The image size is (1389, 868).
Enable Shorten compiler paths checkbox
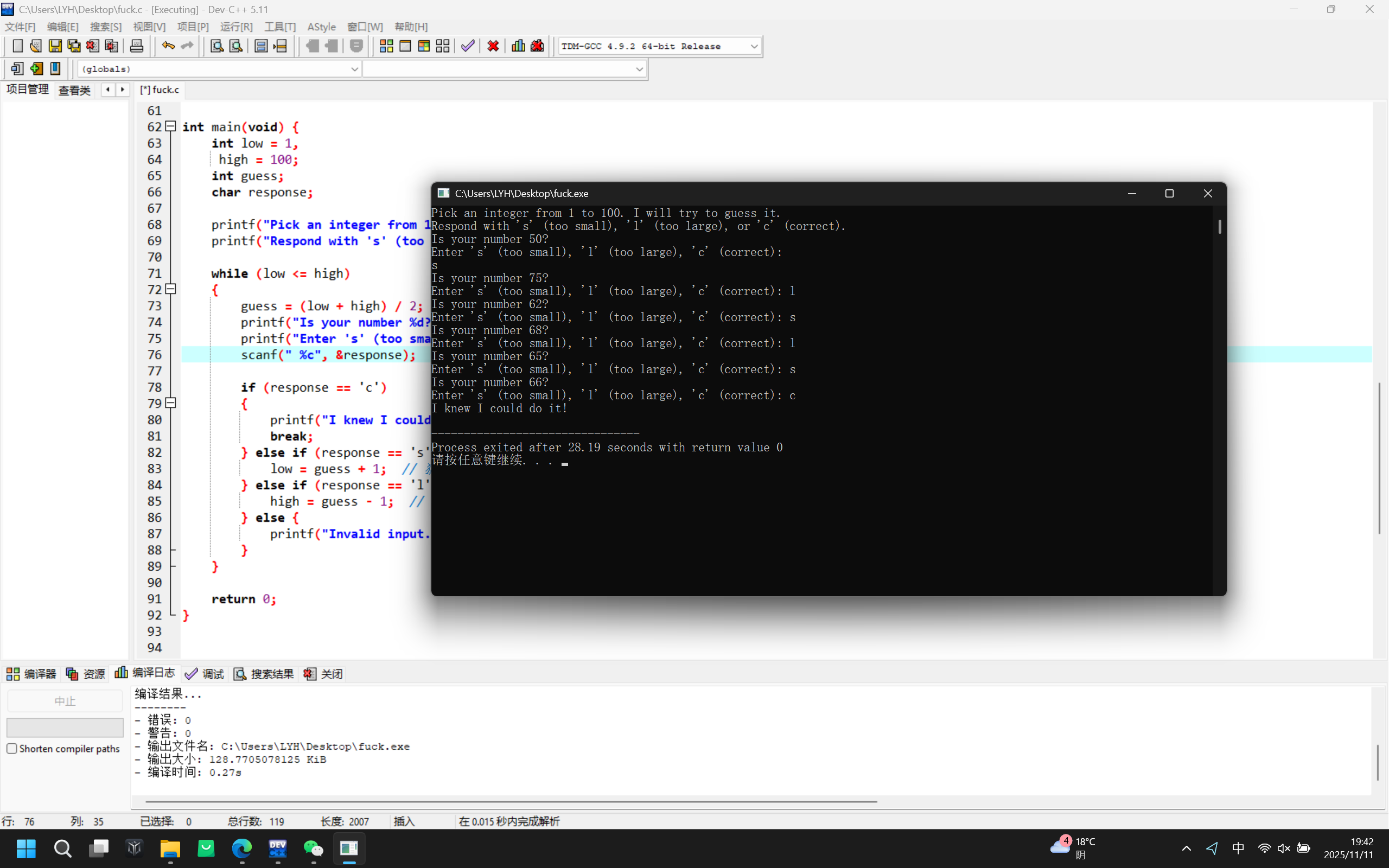tap(12, 749)
